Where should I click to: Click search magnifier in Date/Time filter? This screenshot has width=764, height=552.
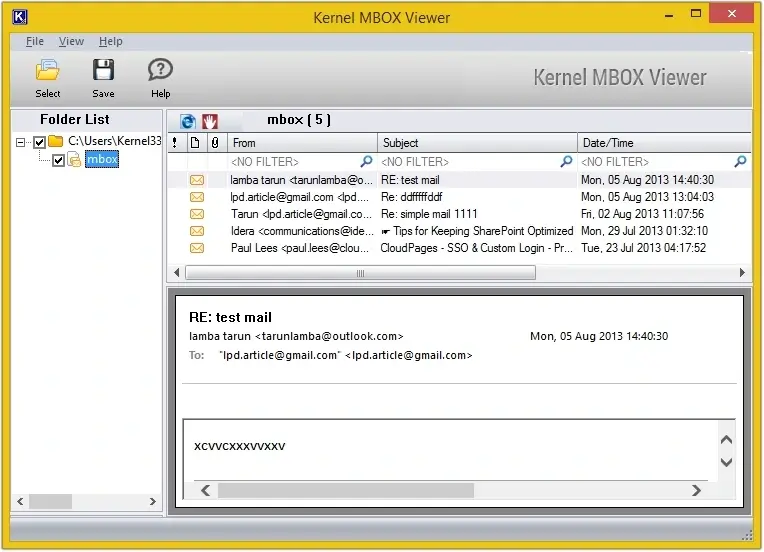(740, 161)
